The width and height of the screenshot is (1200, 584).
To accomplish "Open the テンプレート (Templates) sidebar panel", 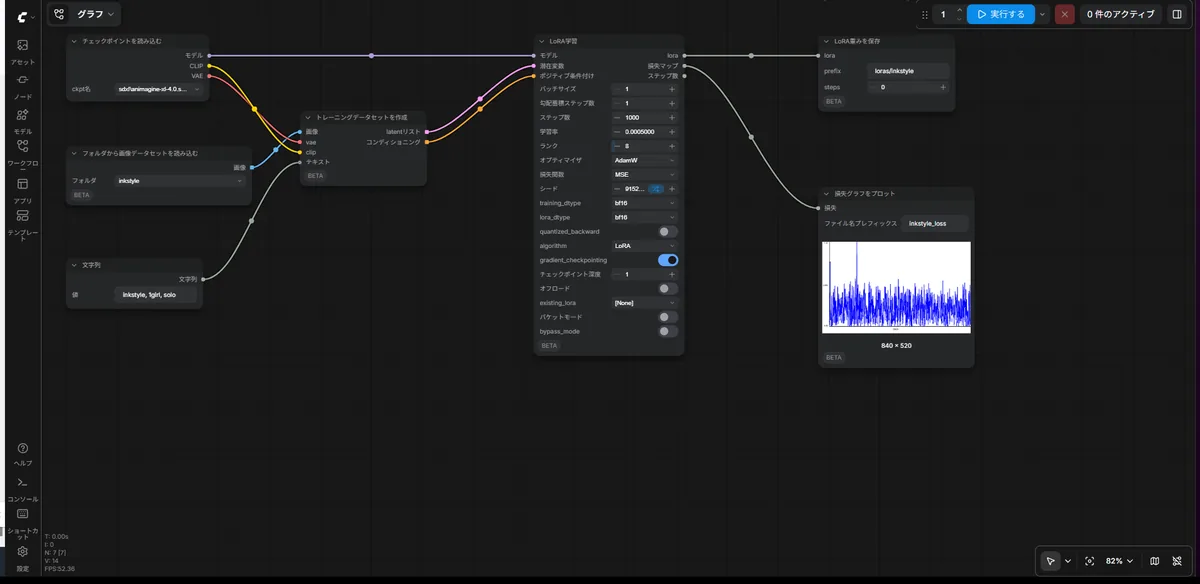I will (22, 225).
